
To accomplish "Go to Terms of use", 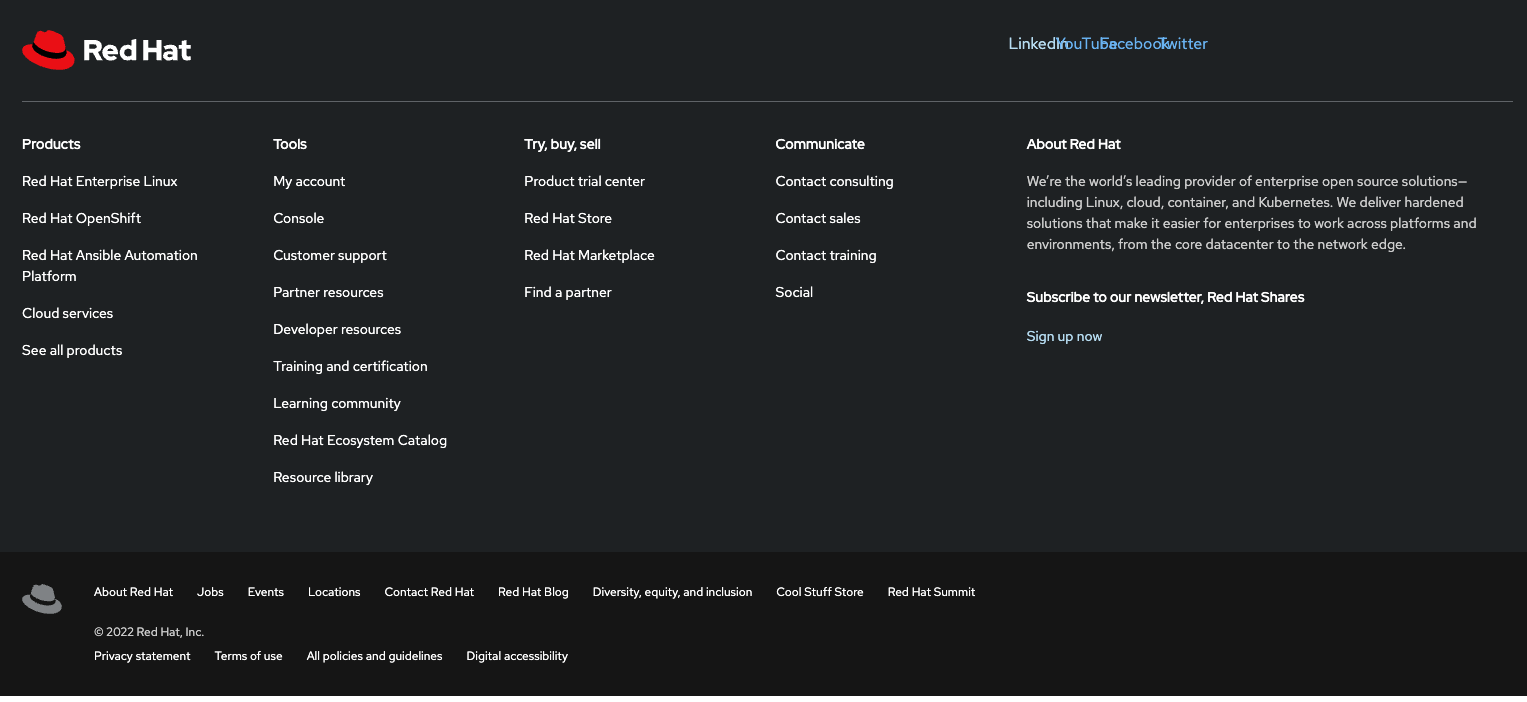I will pos(248,656).
